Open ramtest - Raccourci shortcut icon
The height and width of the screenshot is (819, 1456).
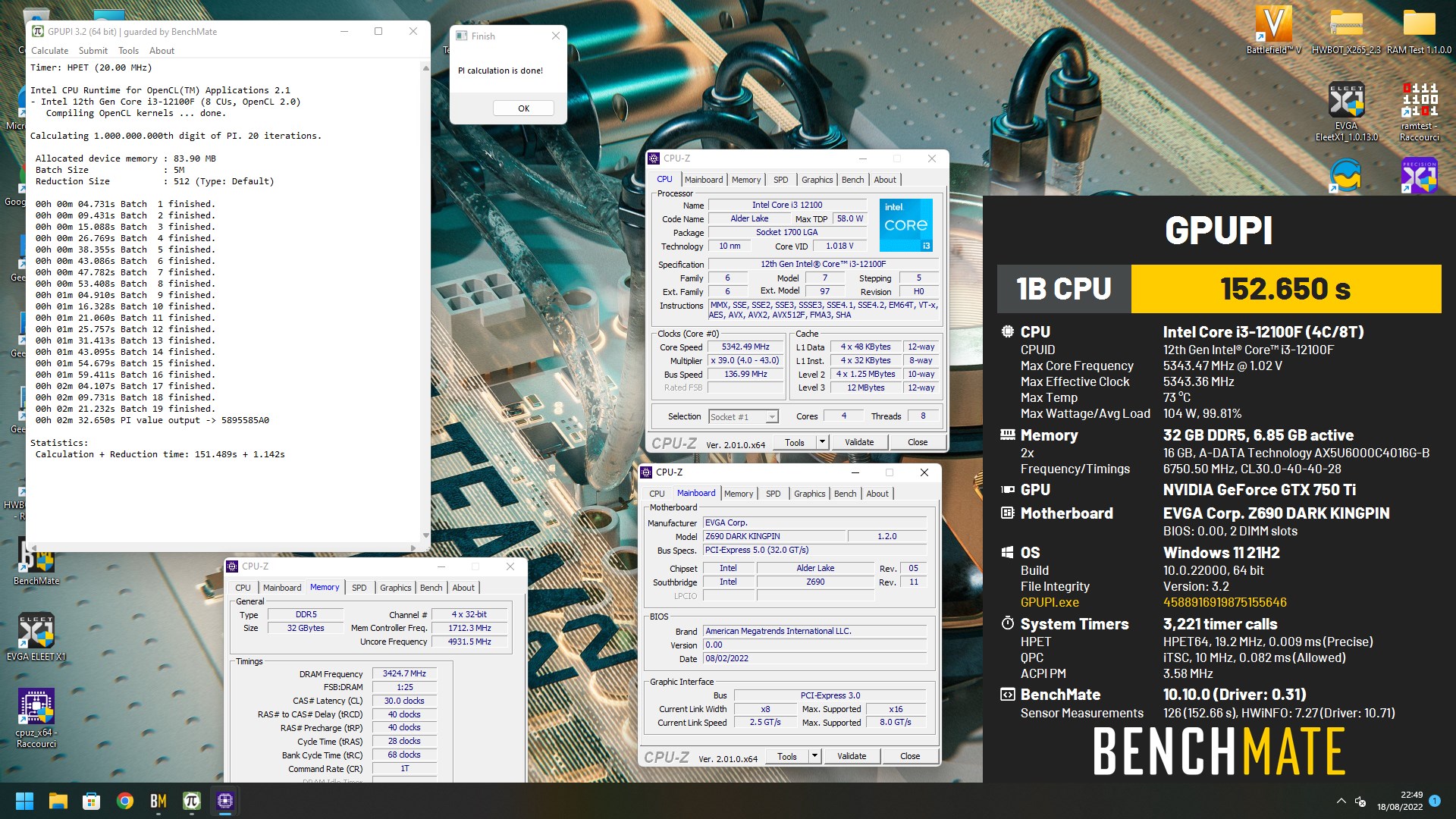1419,111
